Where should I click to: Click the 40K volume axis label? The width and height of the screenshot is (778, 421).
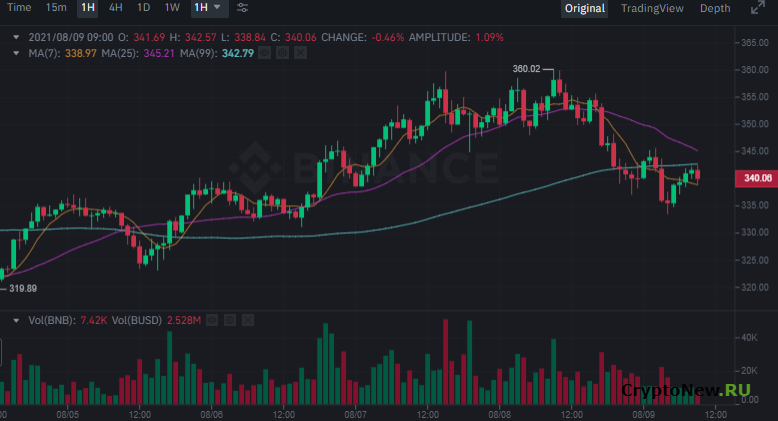[749, 338]
